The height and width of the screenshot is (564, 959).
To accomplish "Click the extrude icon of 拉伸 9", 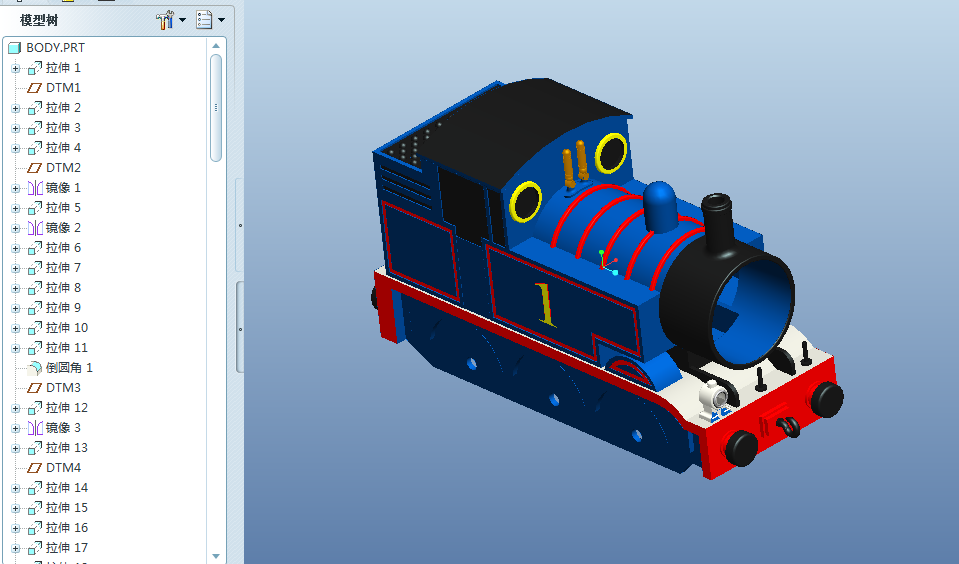I will 35,308.
